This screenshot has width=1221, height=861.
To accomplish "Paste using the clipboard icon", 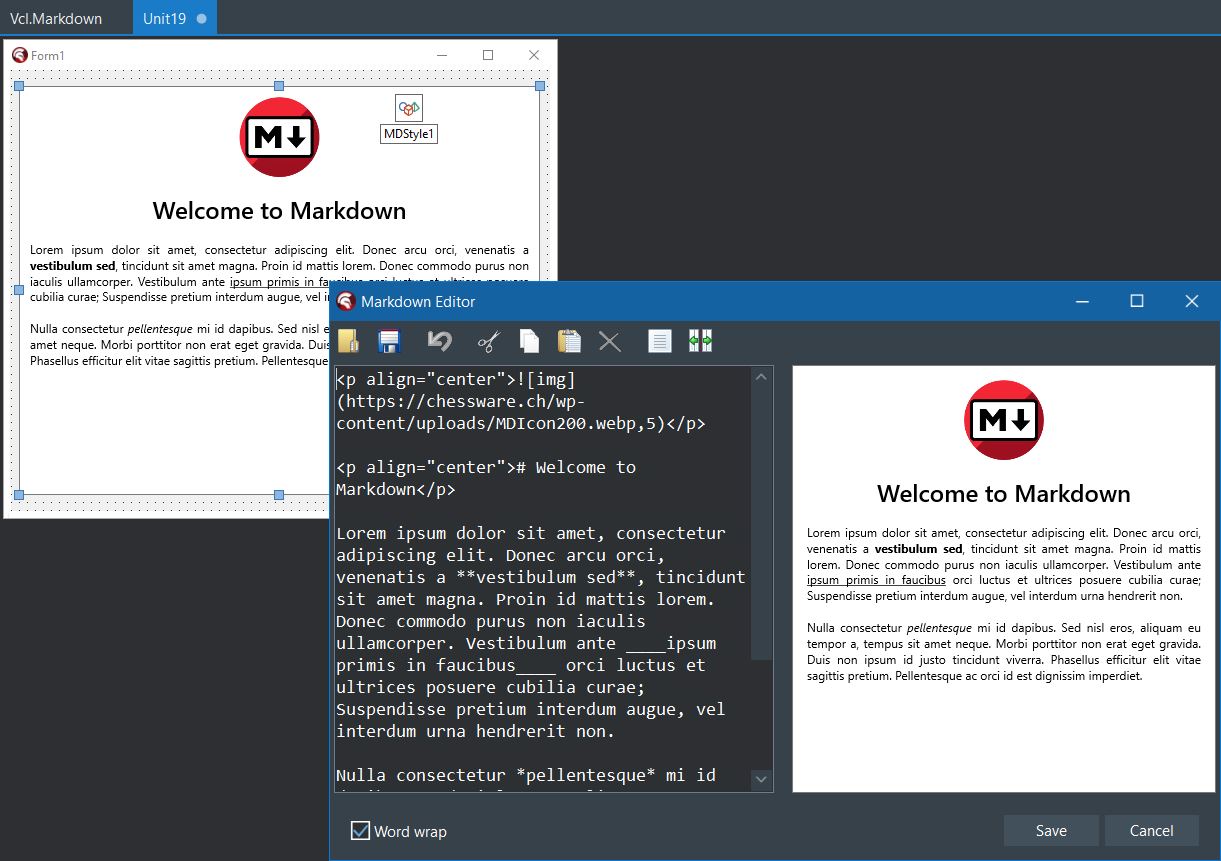I will click(569, 341).
